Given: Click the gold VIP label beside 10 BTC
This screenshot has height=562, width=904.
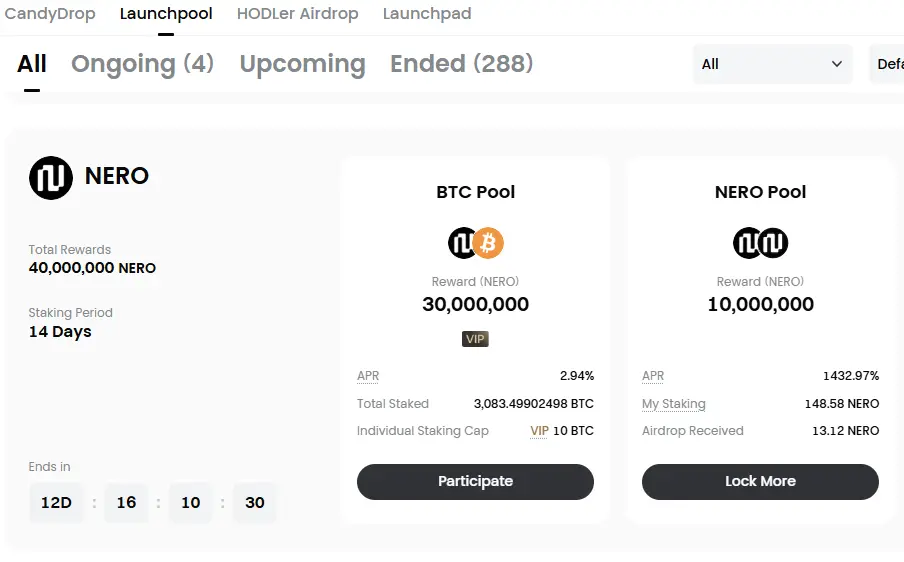Looking at the screenshot, I should 539,431.
